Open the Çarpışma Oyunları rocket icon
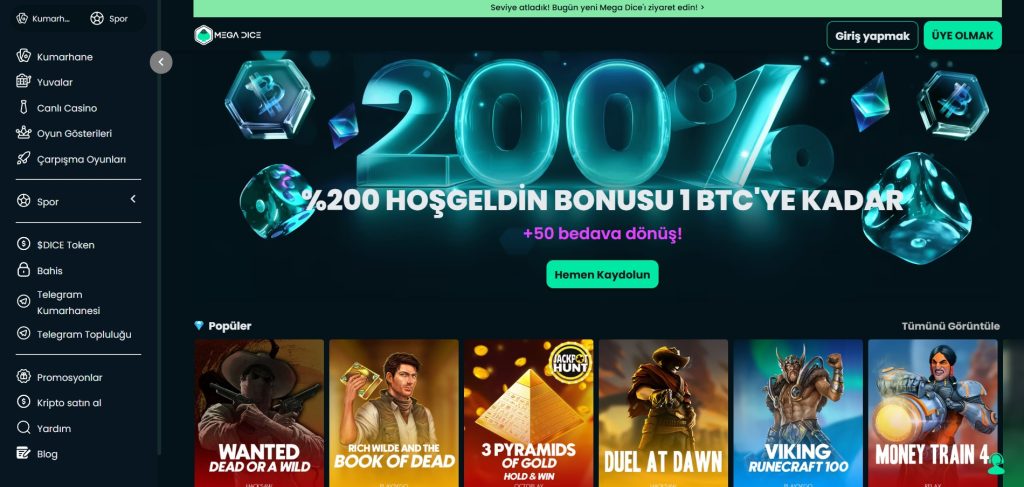Screen dimensions: 1024x487 (24, 159)
